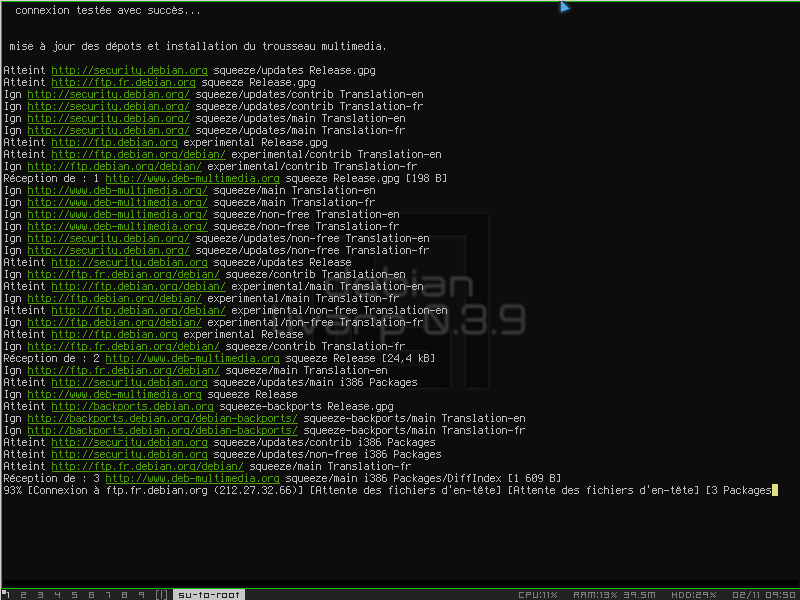Open security.debian.org link on updates/contrib i386 Packages line

pos(130,442)
